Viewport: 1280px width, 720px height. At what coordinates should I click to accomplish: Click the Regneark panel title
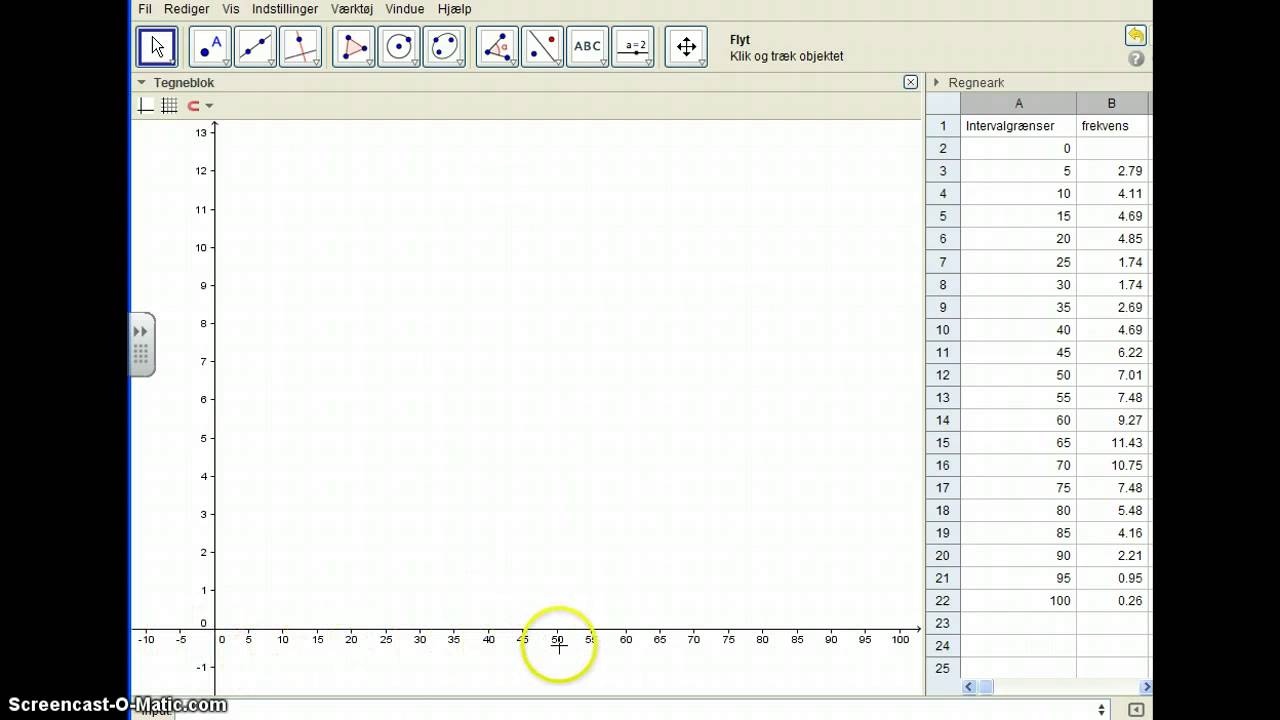(x=976, y=83)
